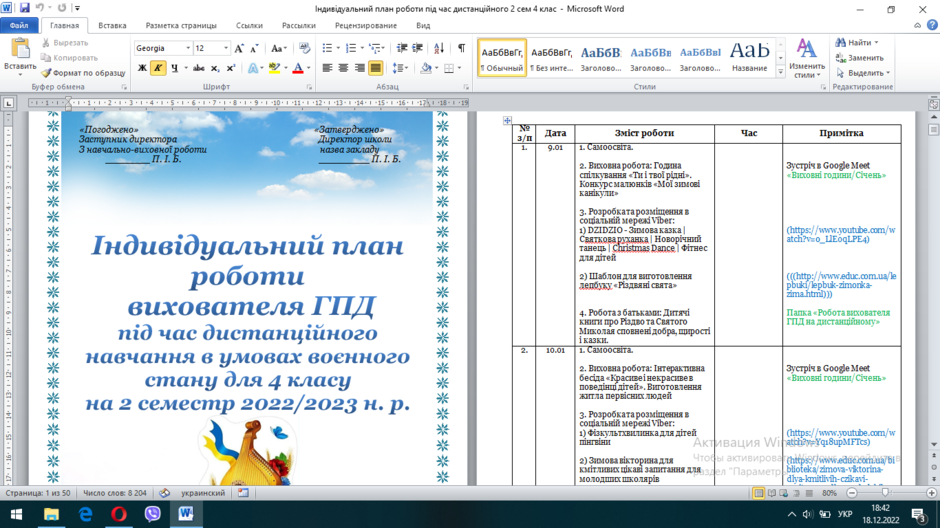Apply red font color

click(298, 68)
